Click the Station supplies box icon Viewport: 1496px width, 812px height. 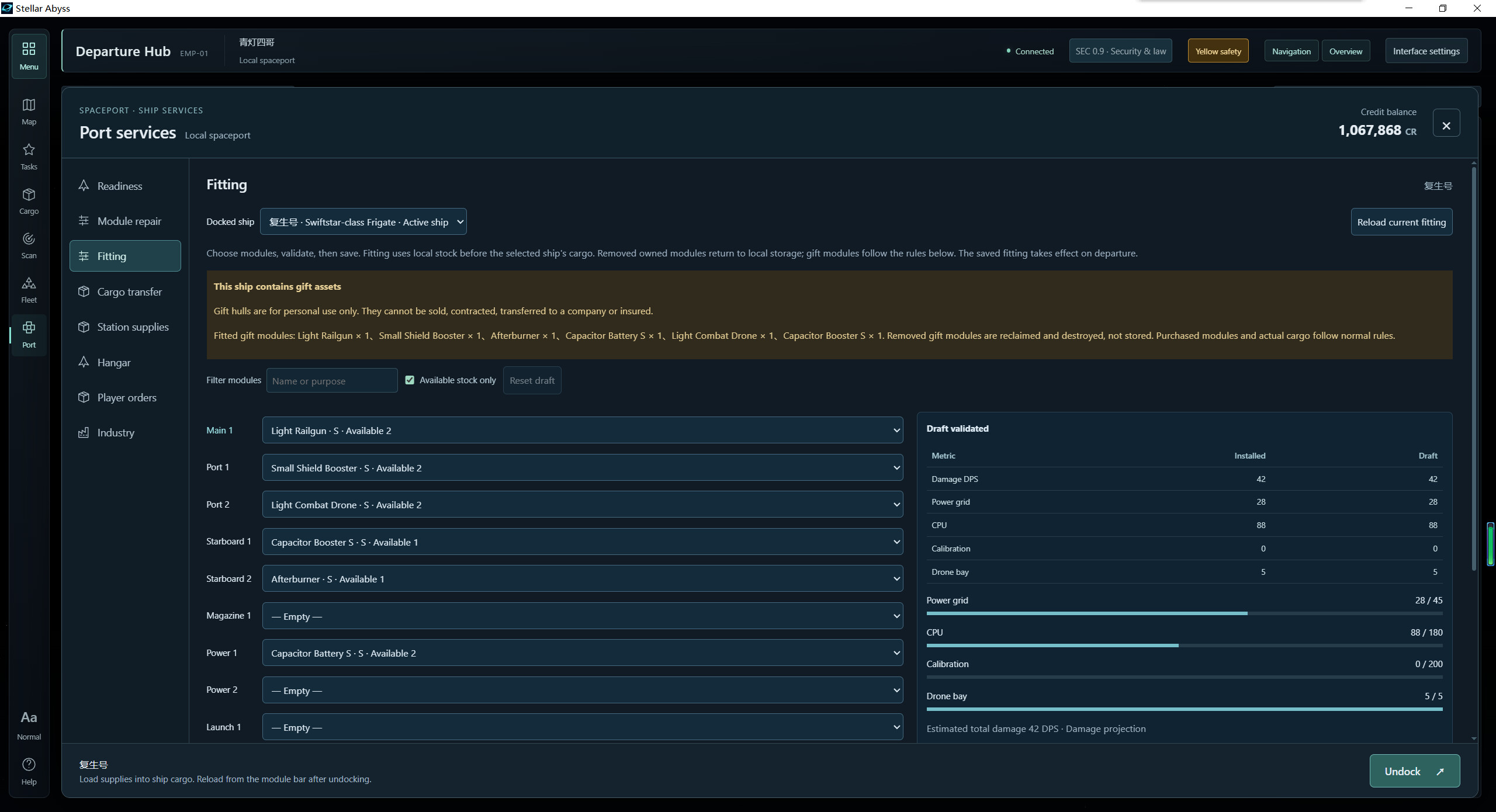[84, 327]
